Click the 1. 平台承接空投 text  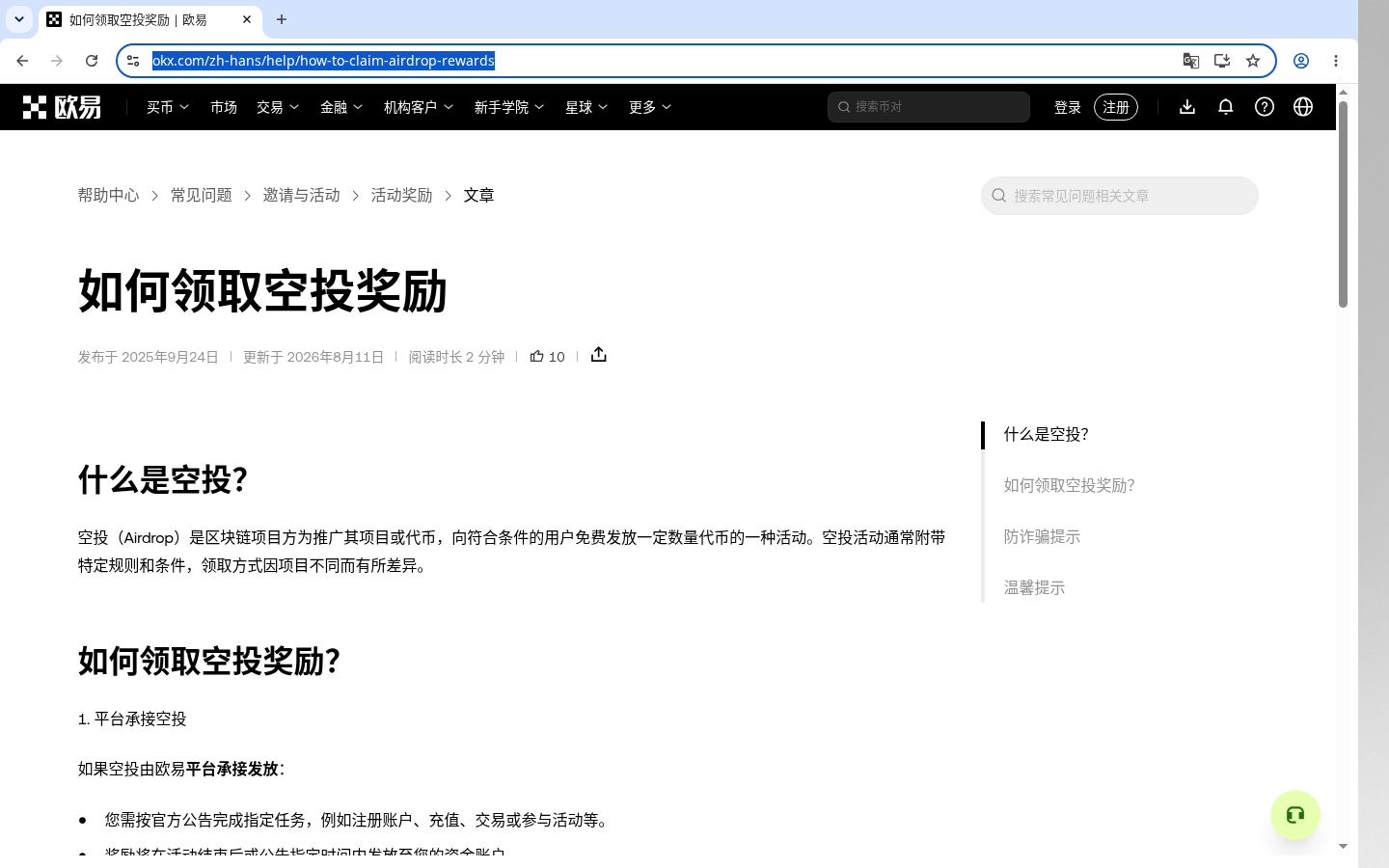pos(132,719)
